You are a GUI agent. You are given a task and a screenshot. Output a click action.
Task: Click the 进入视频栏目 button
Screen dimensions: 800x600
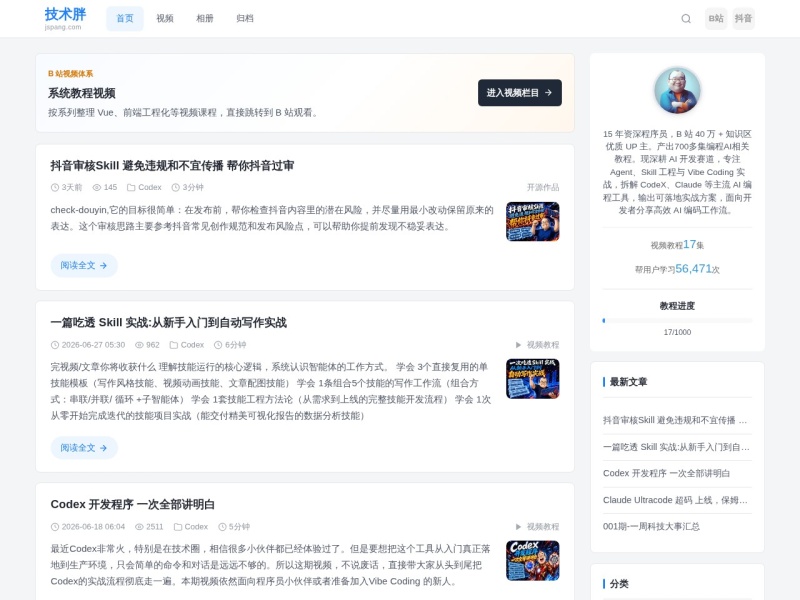[519, 92]
